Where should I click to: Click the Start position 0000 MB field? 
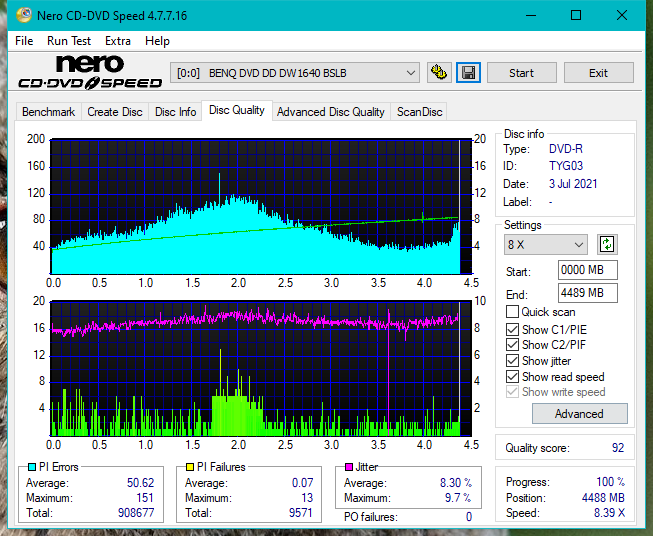588,270
